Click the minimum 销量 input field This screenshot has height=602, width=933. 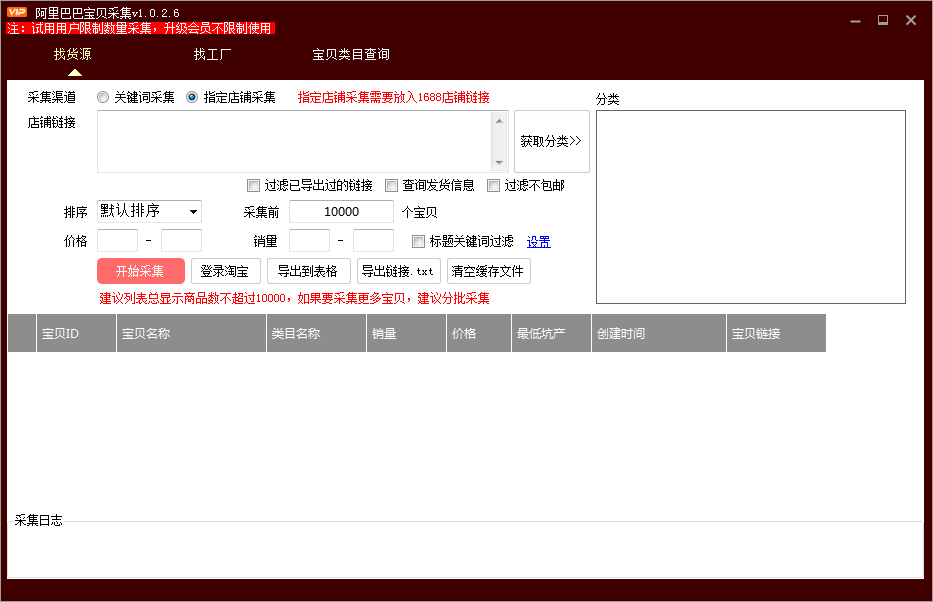tap(309, 240)
